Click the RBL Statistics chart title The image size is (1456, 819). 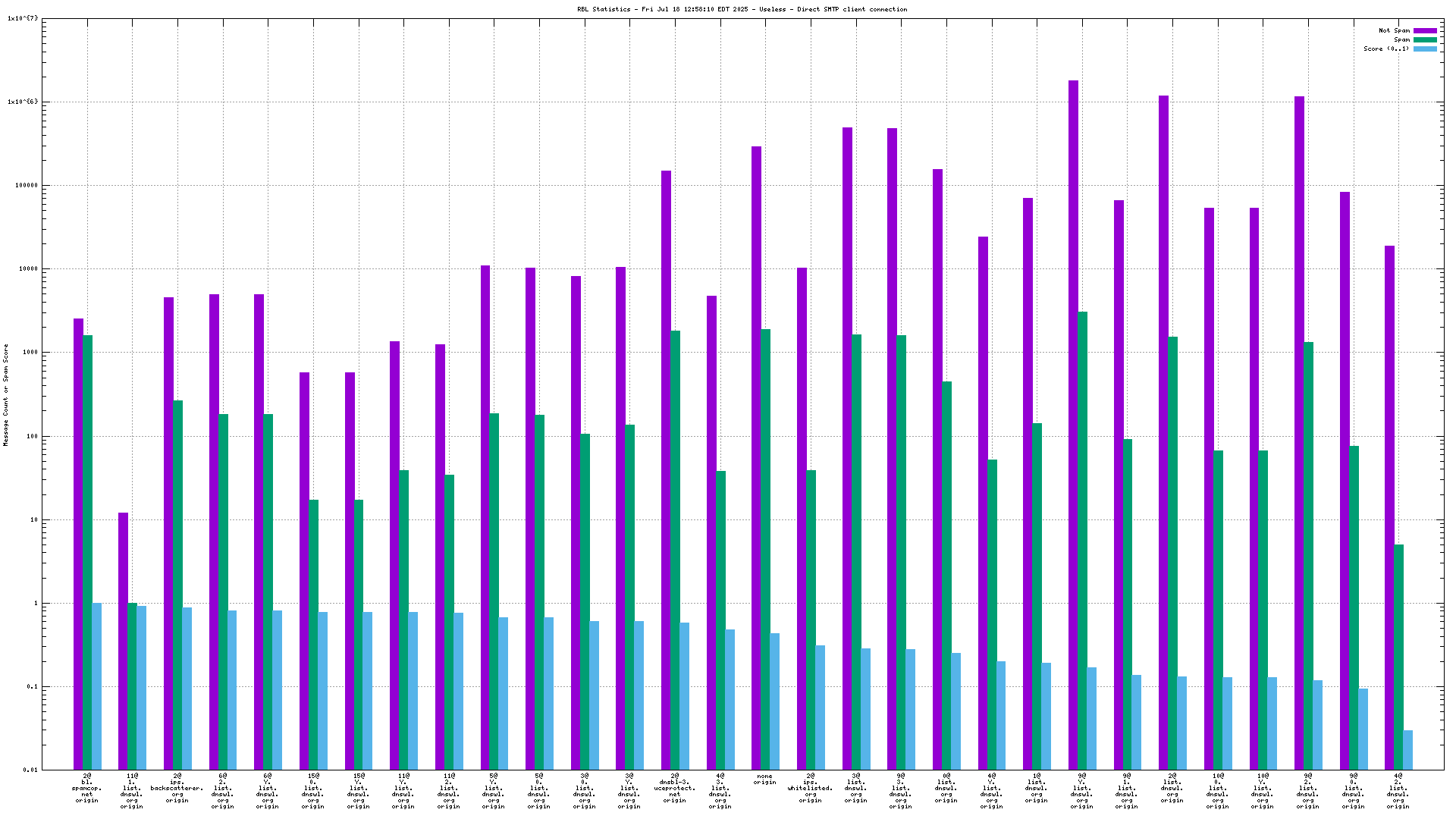point(742,9)
